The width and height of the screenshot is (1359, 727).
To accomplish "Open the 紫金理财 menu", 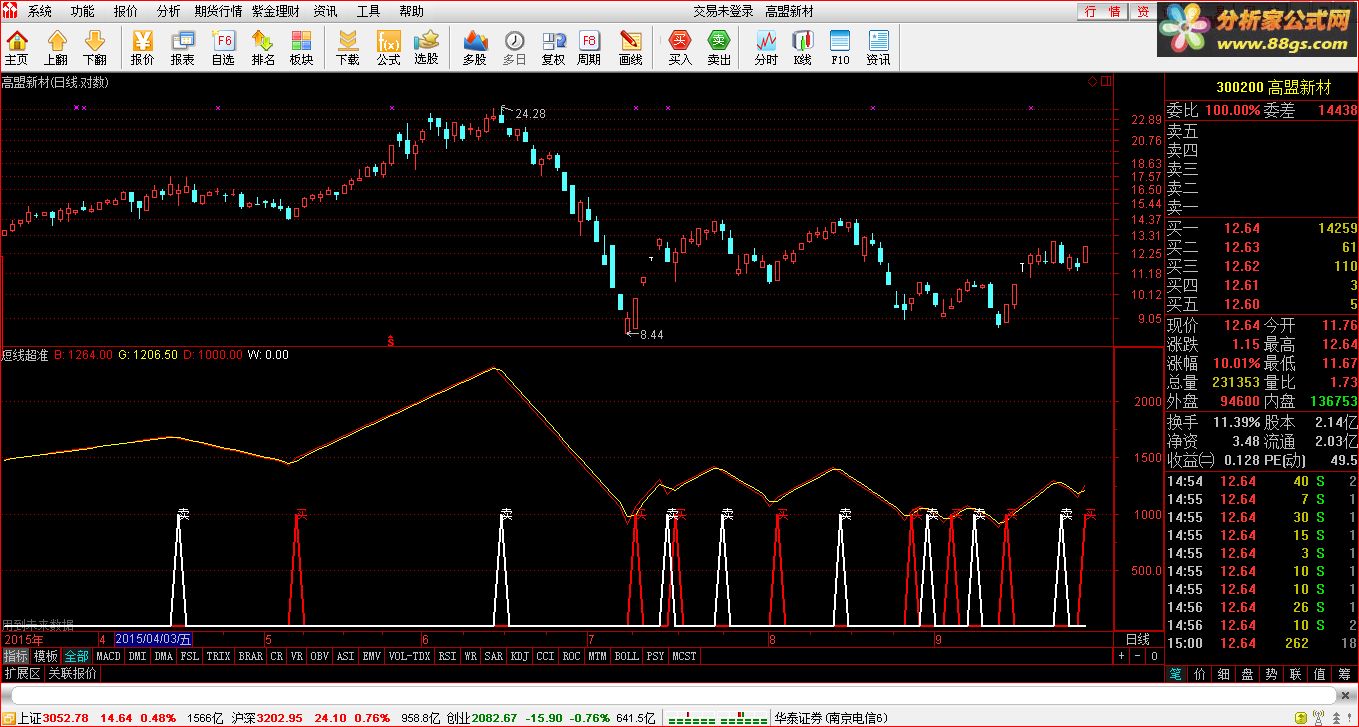I will pos(276,11).
